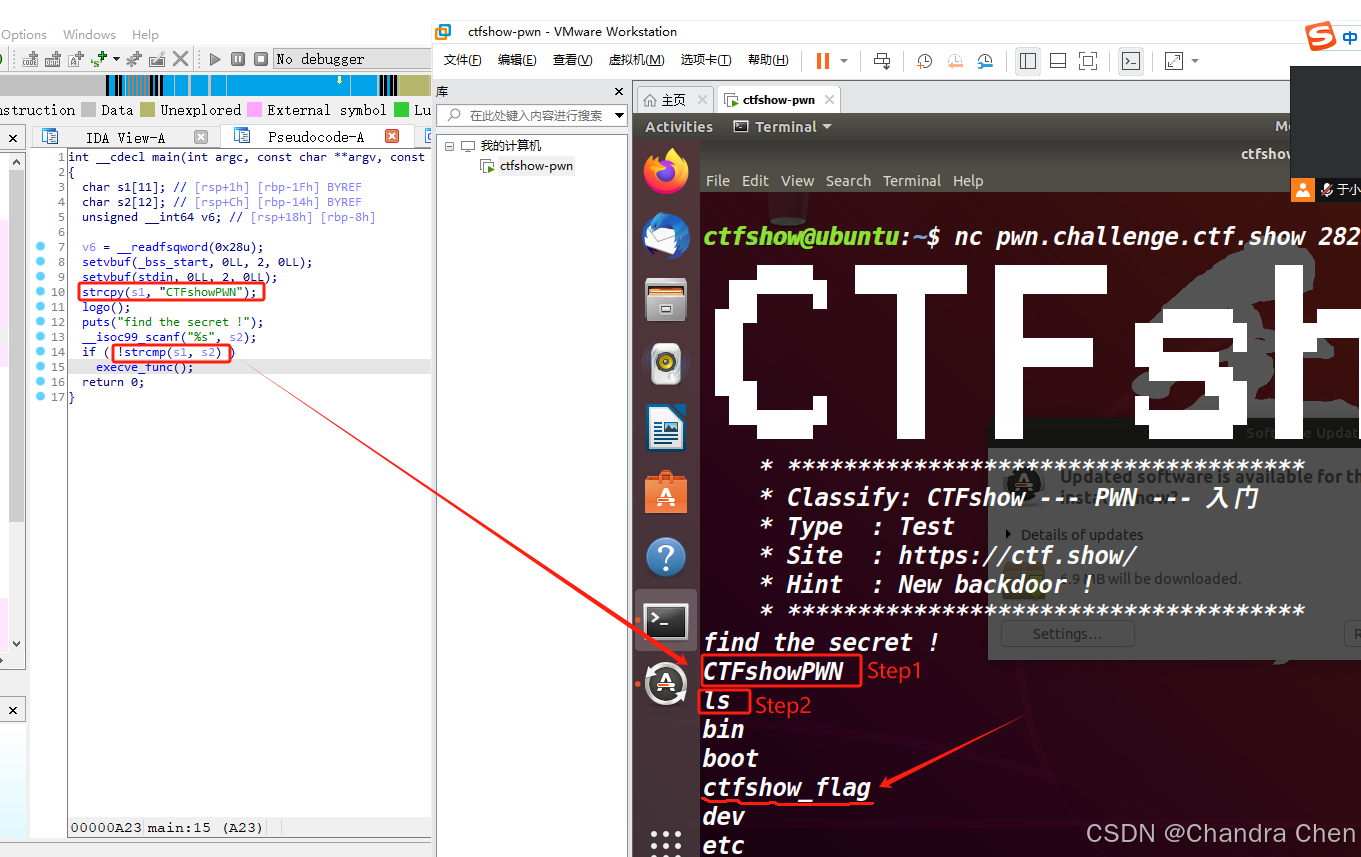Revert to snapshot icon in VMware
The height and width of the screenshot is (857, 1361).
[955, 61]
